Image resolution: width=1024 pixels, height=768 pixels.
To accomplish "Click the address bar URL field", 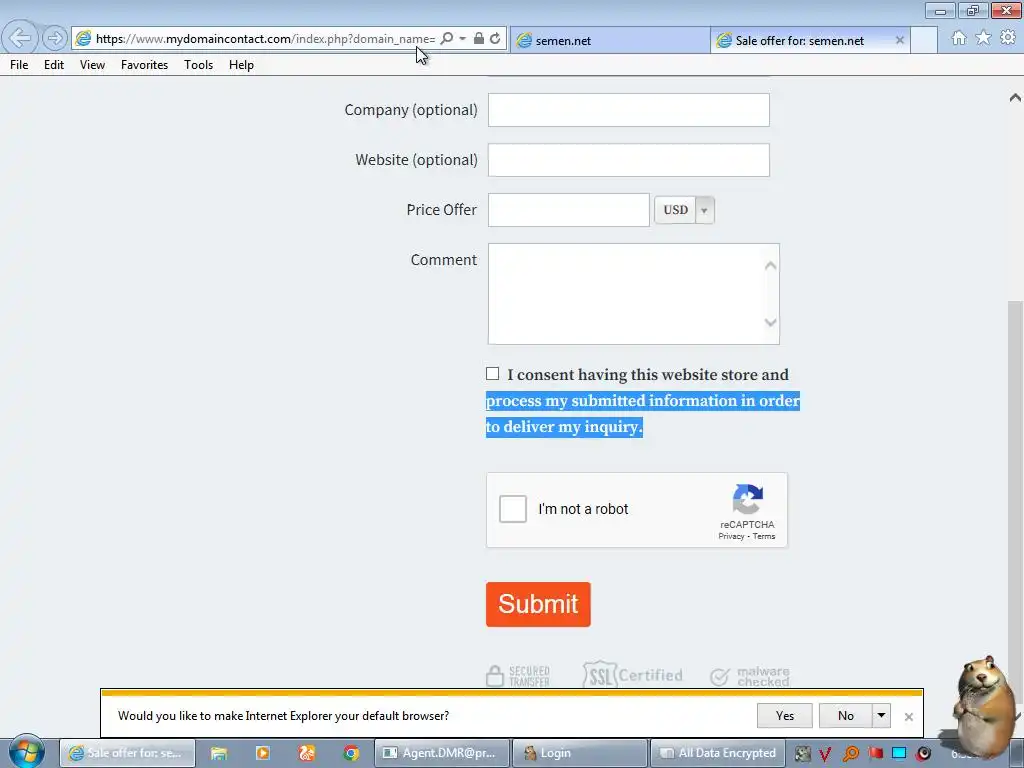I will [x=265, y=39].
